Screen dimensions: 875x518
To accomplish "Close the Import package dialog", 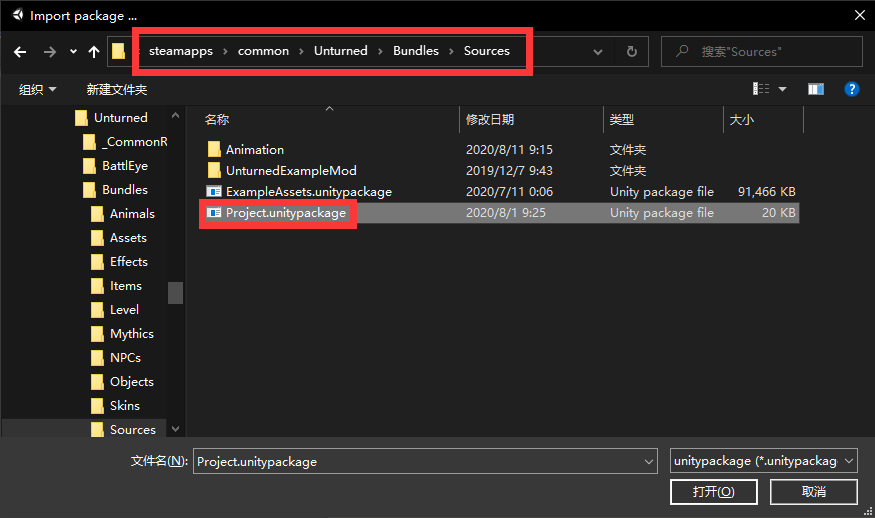I will 860,15.
